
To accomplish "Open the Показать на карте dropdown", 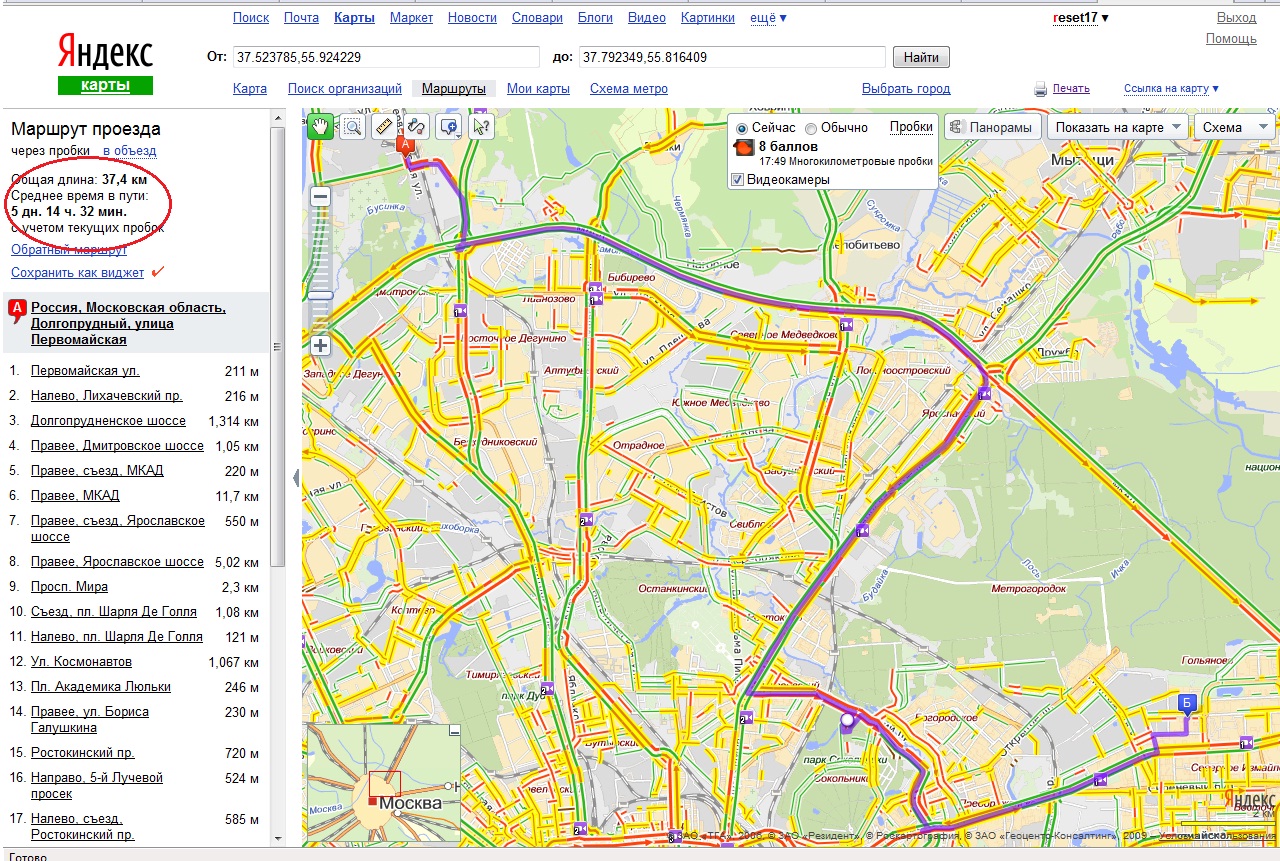I will 1117,127.
